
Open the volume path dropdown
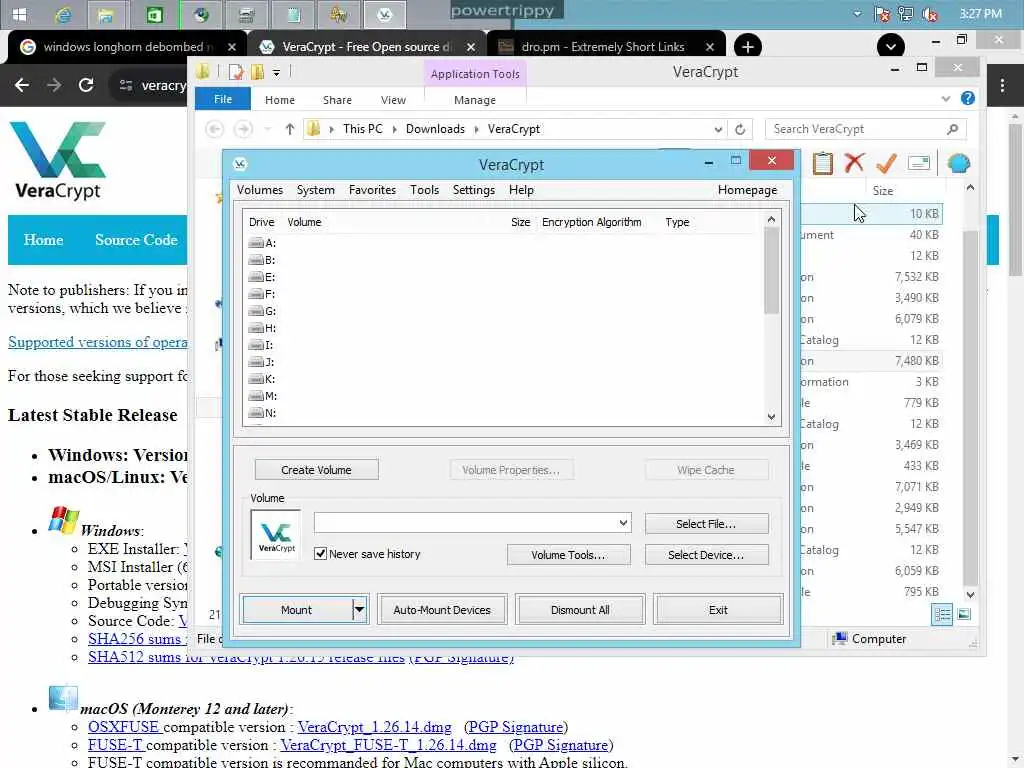tap(623, 522)
